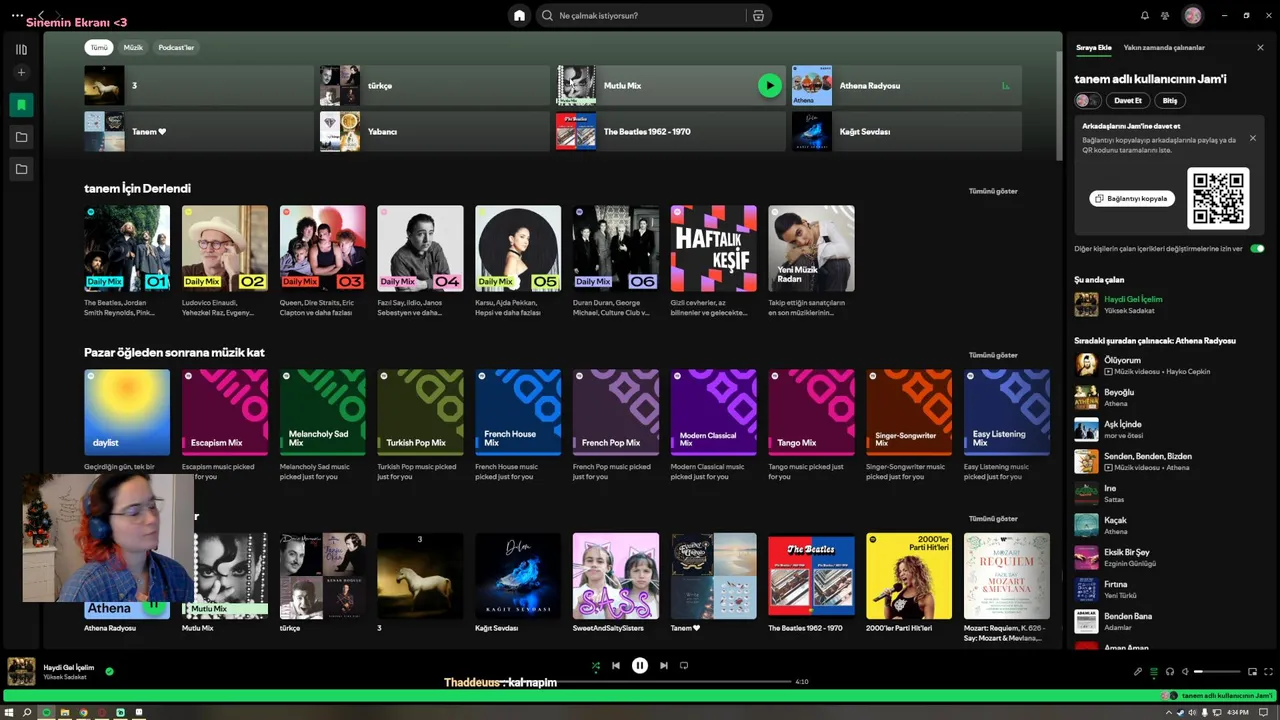This screenshot has width=1280, height=720.
Task: Open Windows Start menu
Action: click(9, 712)
